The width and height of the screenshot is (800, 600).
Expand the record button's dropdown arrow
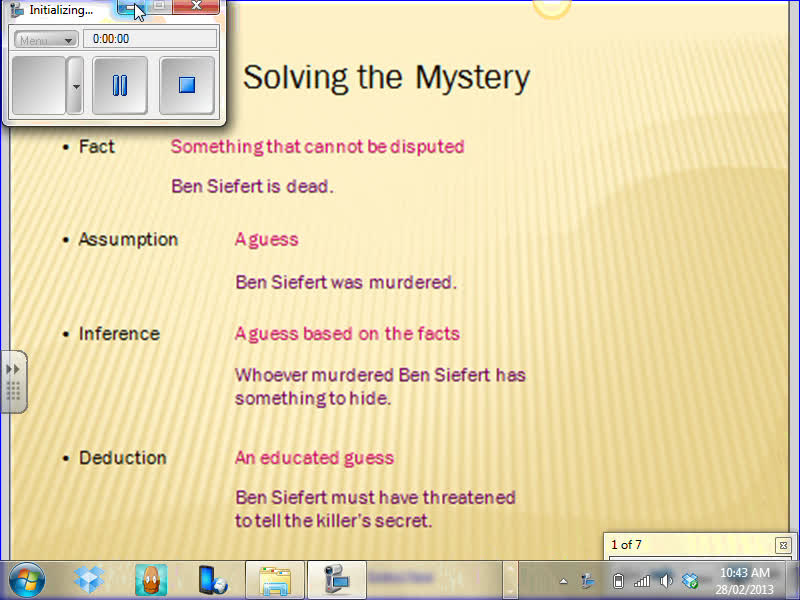[x=76, y=85]
